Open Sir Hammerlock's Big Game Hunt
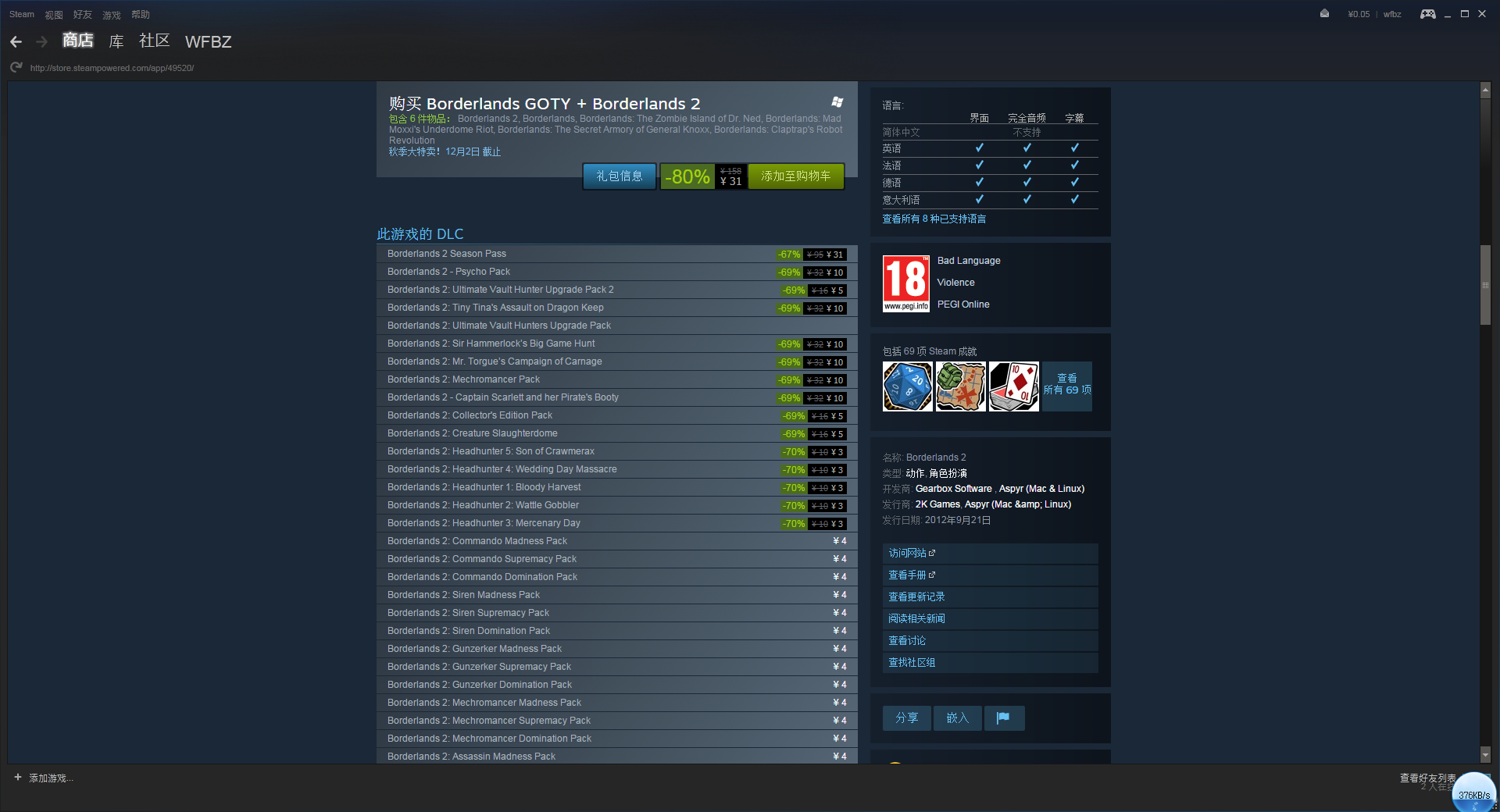The height and width of the screenshot is (812, 1500). click(x=617, y=344)
